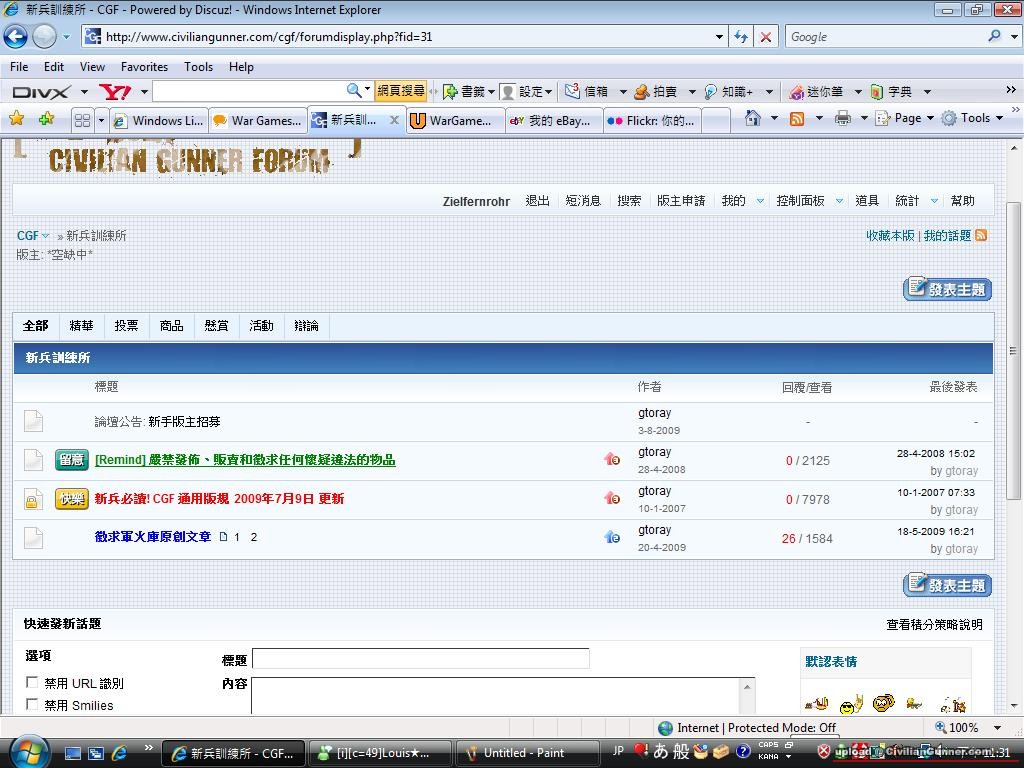Click the top 發表主題 button
The image size is (1024, 768).
(x=947, y=289)
